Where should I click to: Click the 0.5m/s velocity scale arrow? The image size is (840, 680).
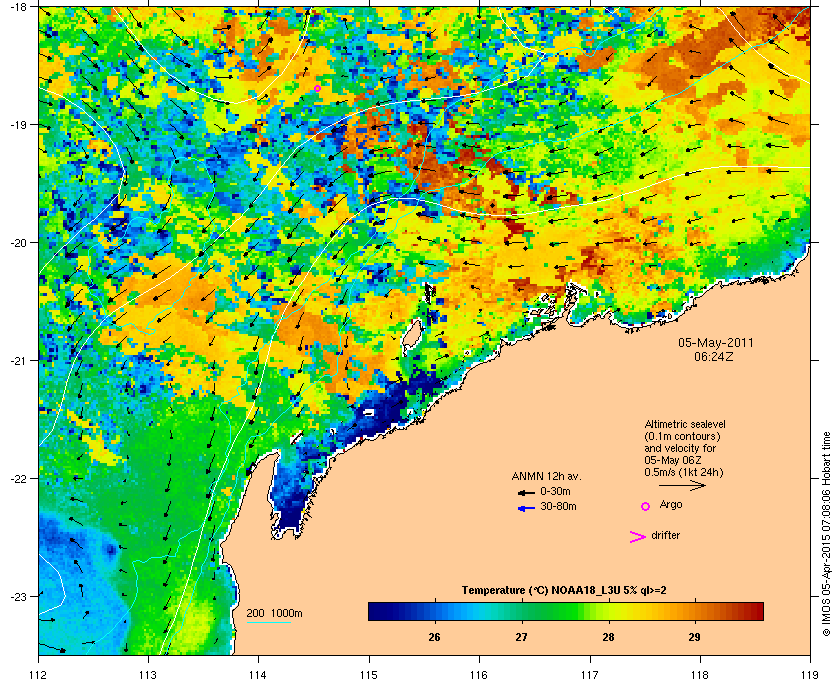click(x=682, y=485)
